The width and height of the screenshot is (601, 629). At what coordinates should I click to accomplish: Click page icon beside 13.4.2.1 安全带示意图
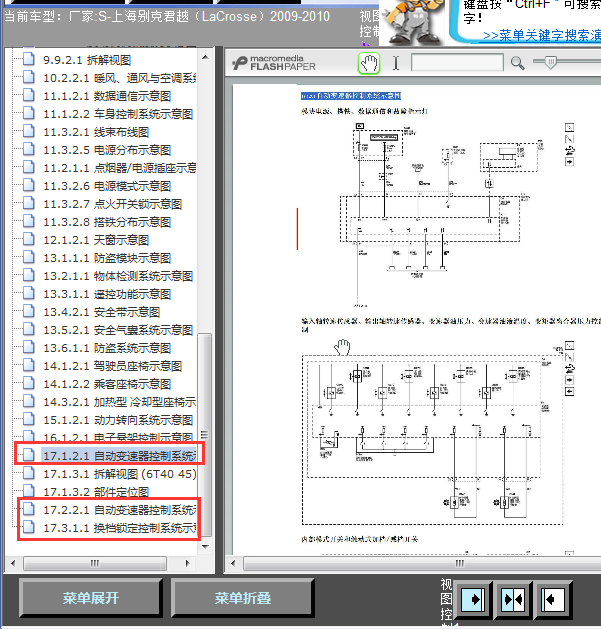(x=28, y=311)
